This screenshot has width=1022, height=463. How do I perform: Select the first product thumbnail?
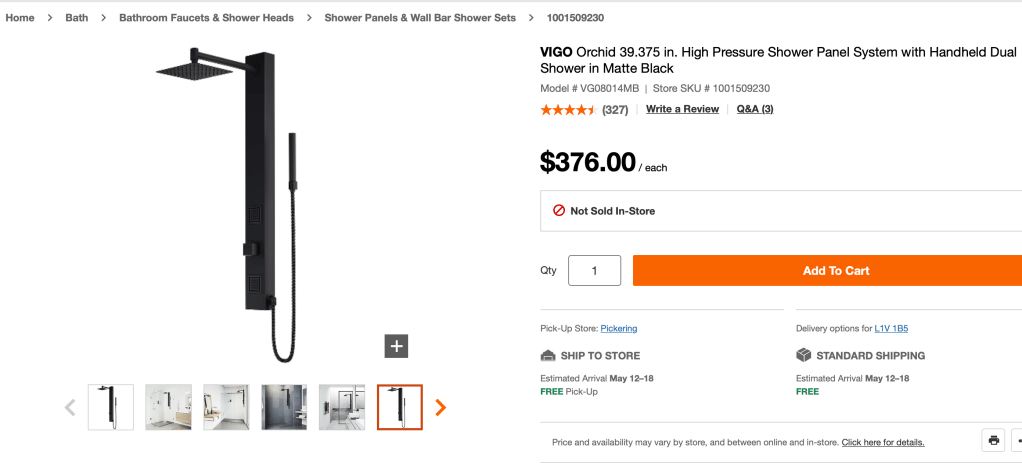(110, 407)
